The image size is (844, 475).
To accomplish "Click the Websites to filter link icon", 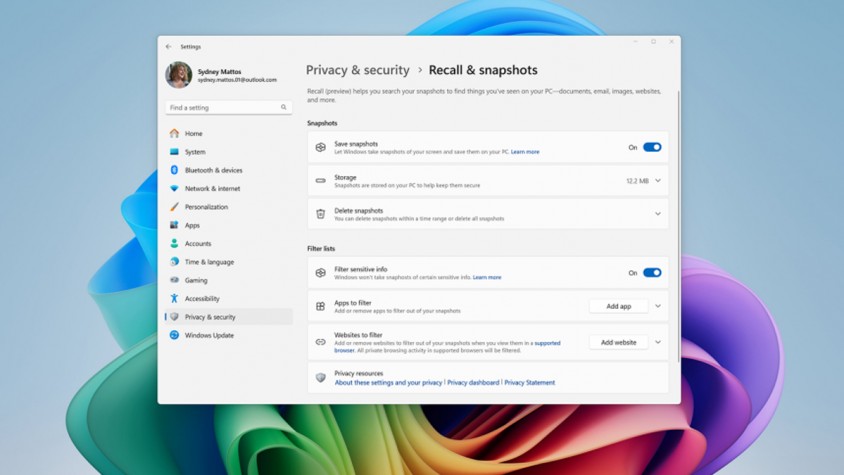I will (x=320, y=342).
